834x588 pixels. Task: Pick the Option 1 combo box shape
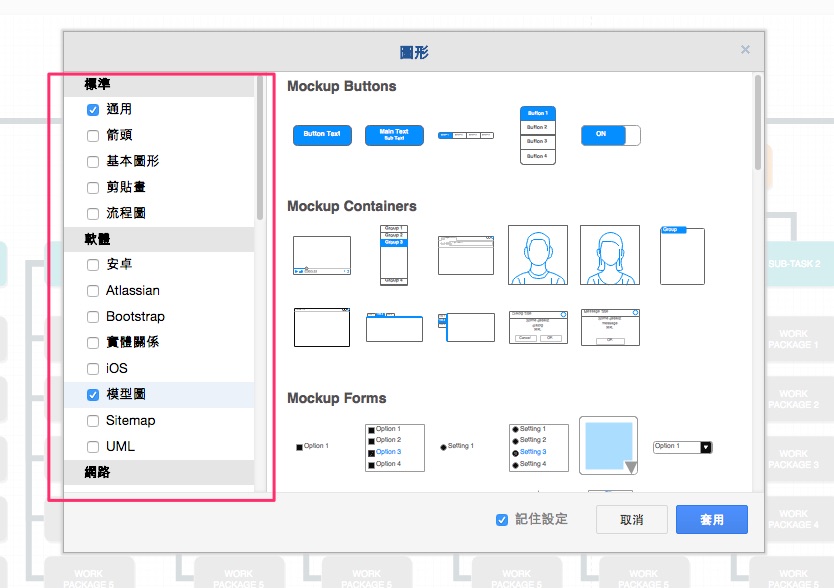pyautogui.click(x=682, y=447)
